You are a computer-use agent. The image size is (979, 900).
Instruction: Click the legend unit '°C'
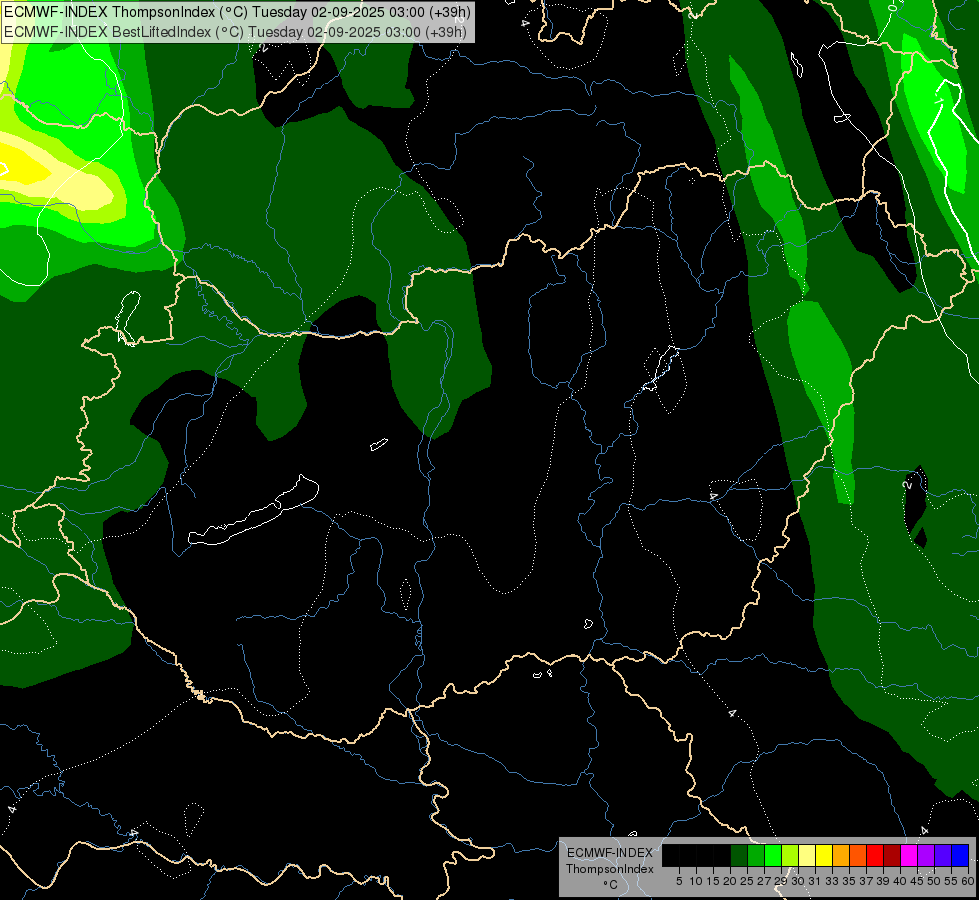pyautogui.click(x=611, y=885)
